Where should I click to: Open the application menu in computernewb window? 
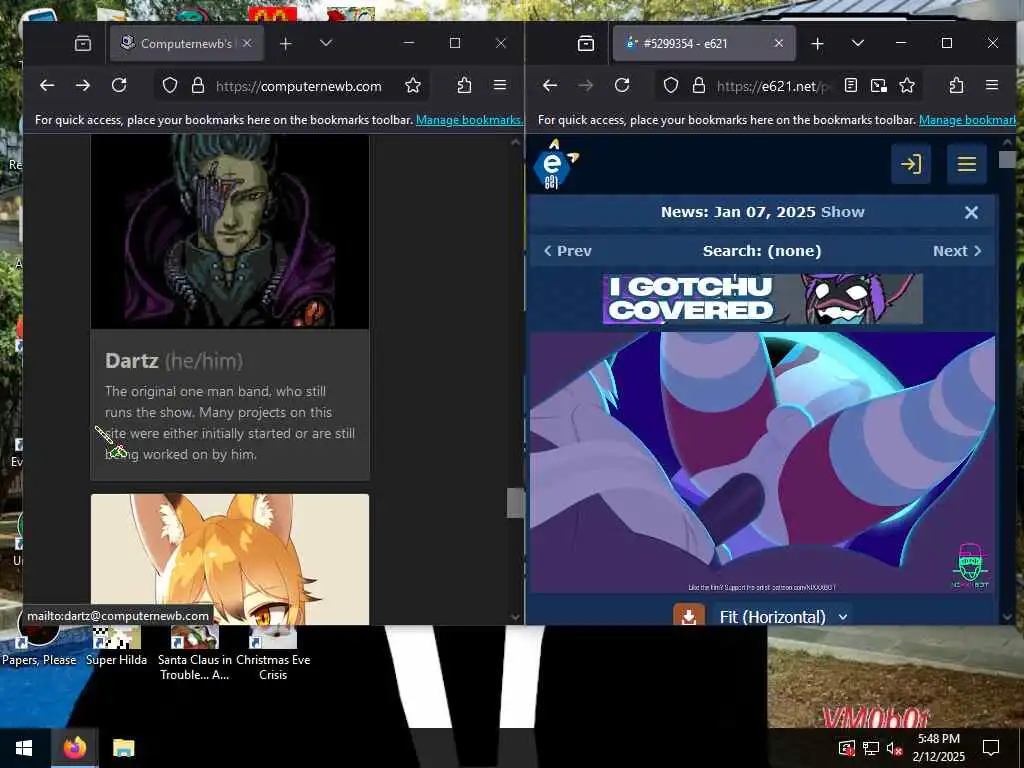(x=500, y=86)
